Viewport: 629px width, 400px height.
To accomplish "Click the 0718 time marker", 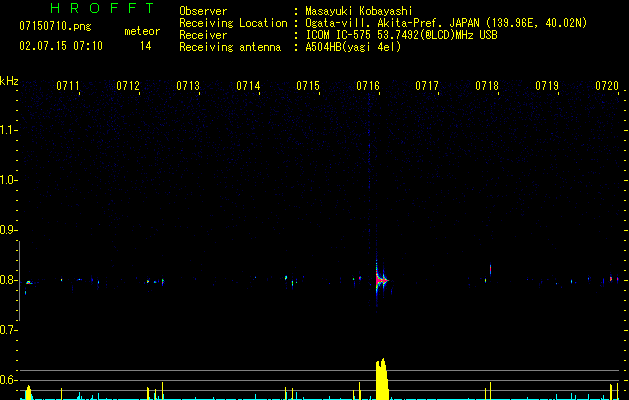I will 487,85.
